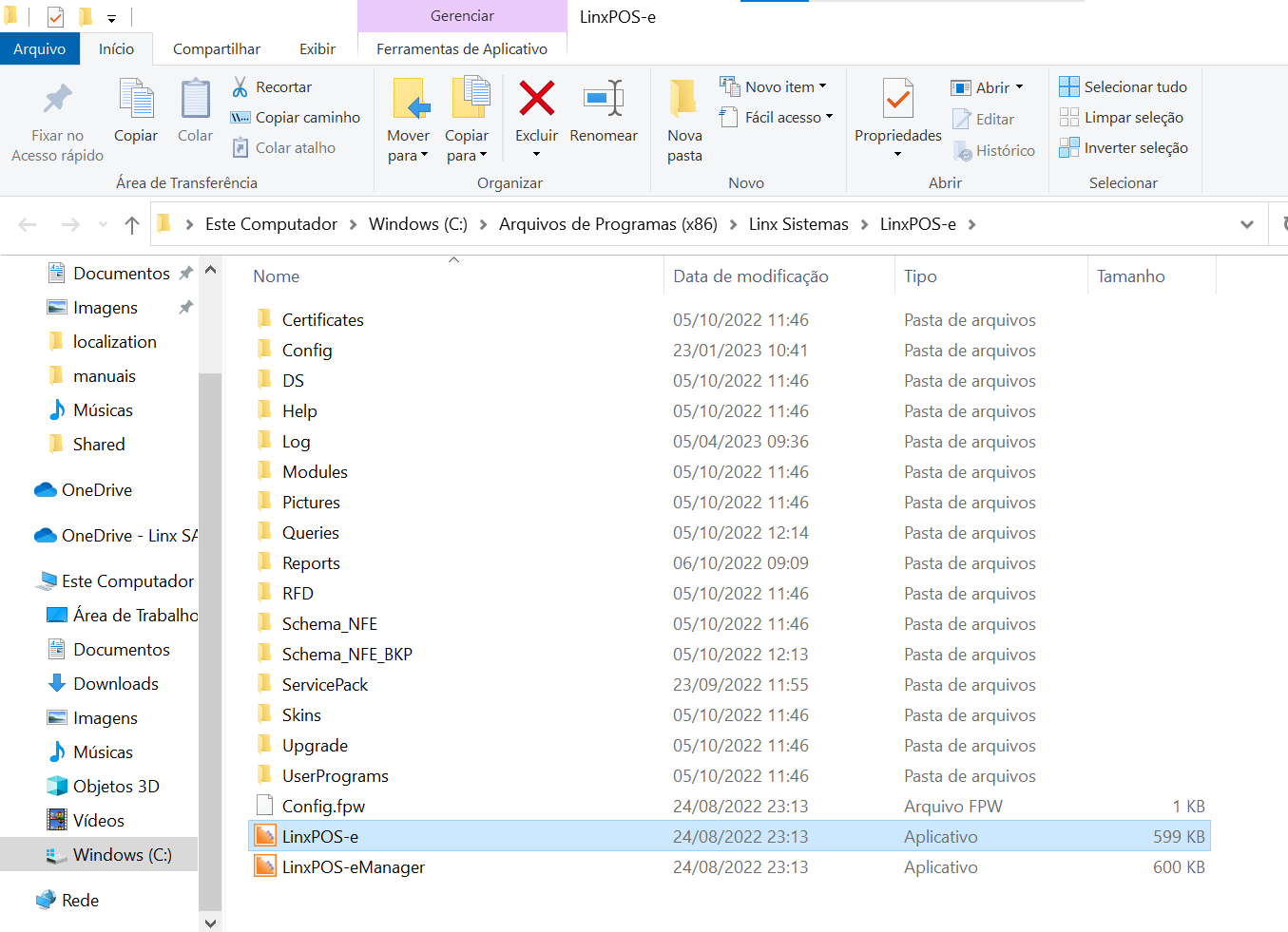Click the Copiar ribbon icon
Viewport: 1288px width, 932px height.
pyautogui.click(x=136, y=99)
